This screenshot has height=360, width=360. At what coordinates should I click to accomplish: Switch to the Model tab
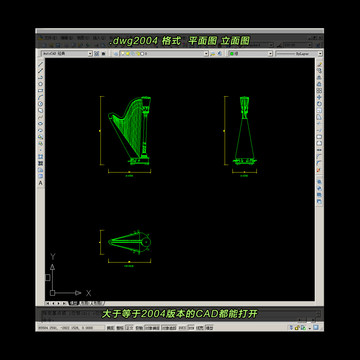coord(73,303)
